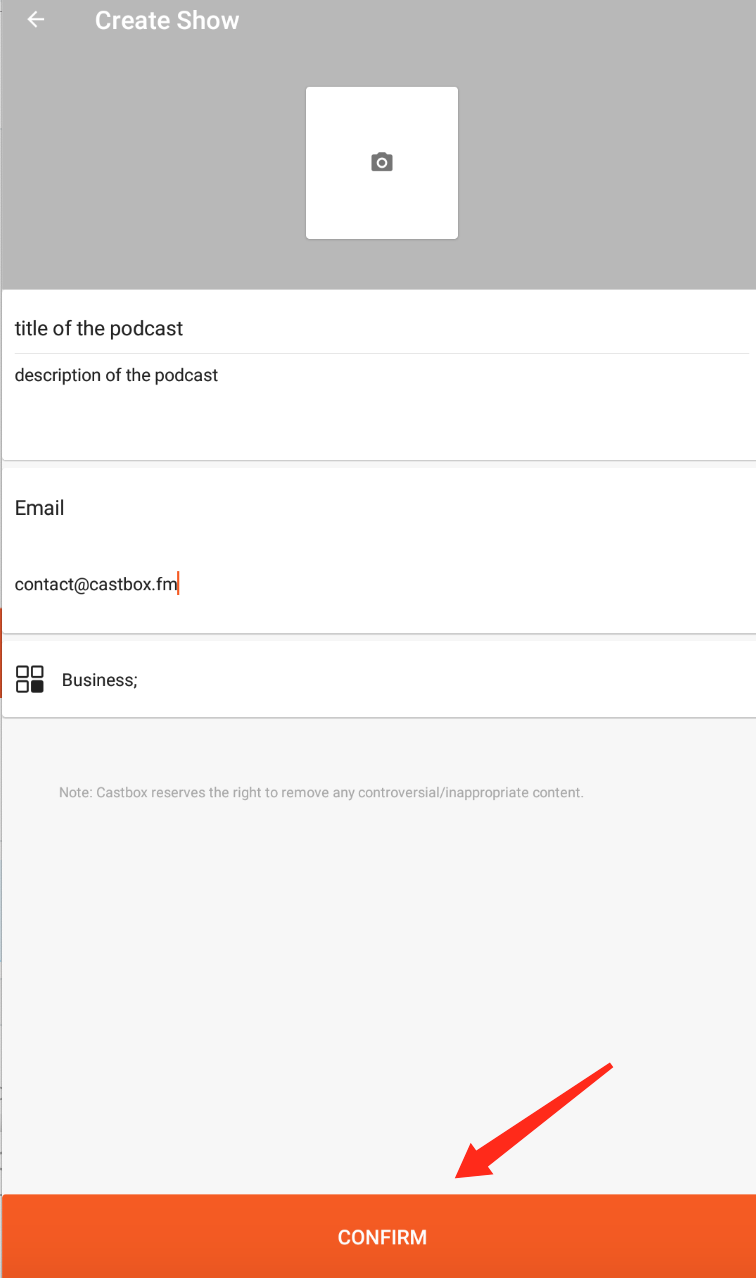The image size is (756, 1278).
Task: Go back using the arrow icon
Action: [36, 20]
